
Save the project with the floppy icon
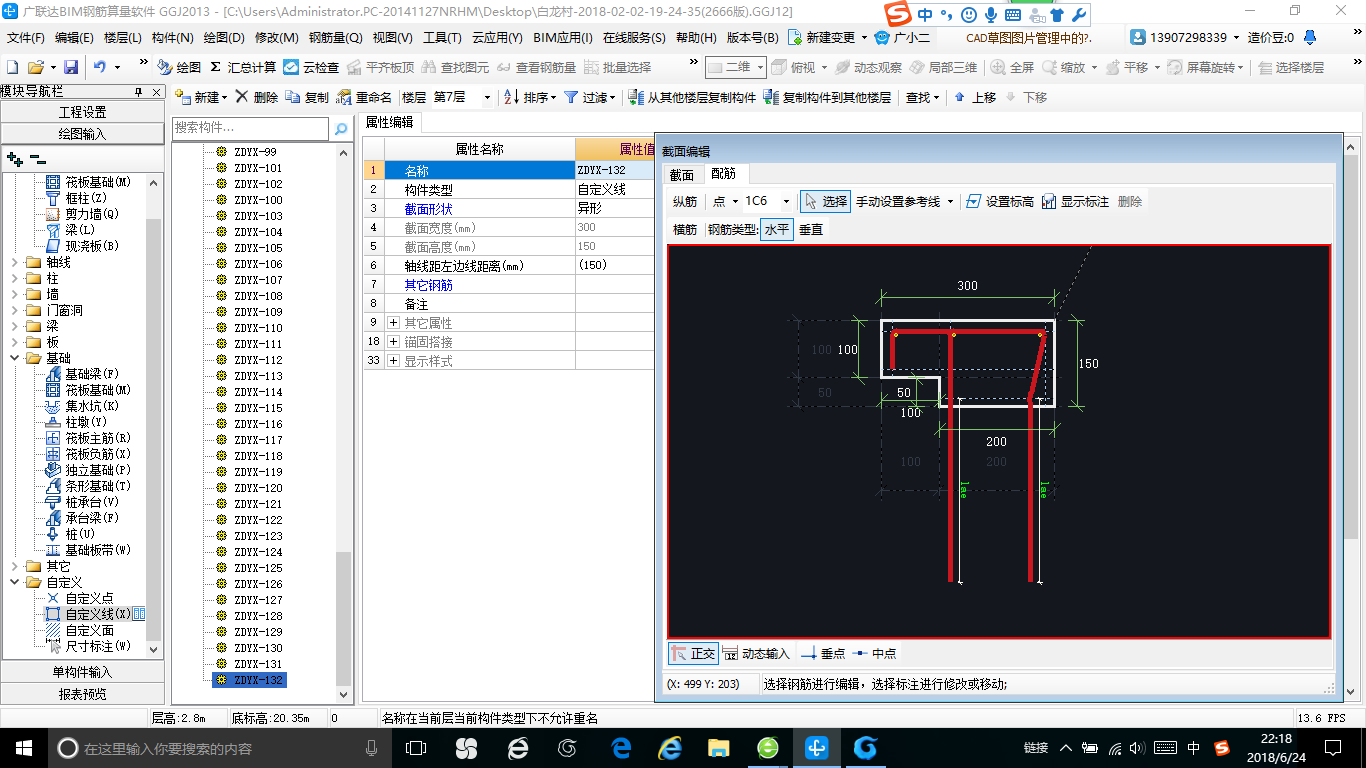click(x=71, y=67)
